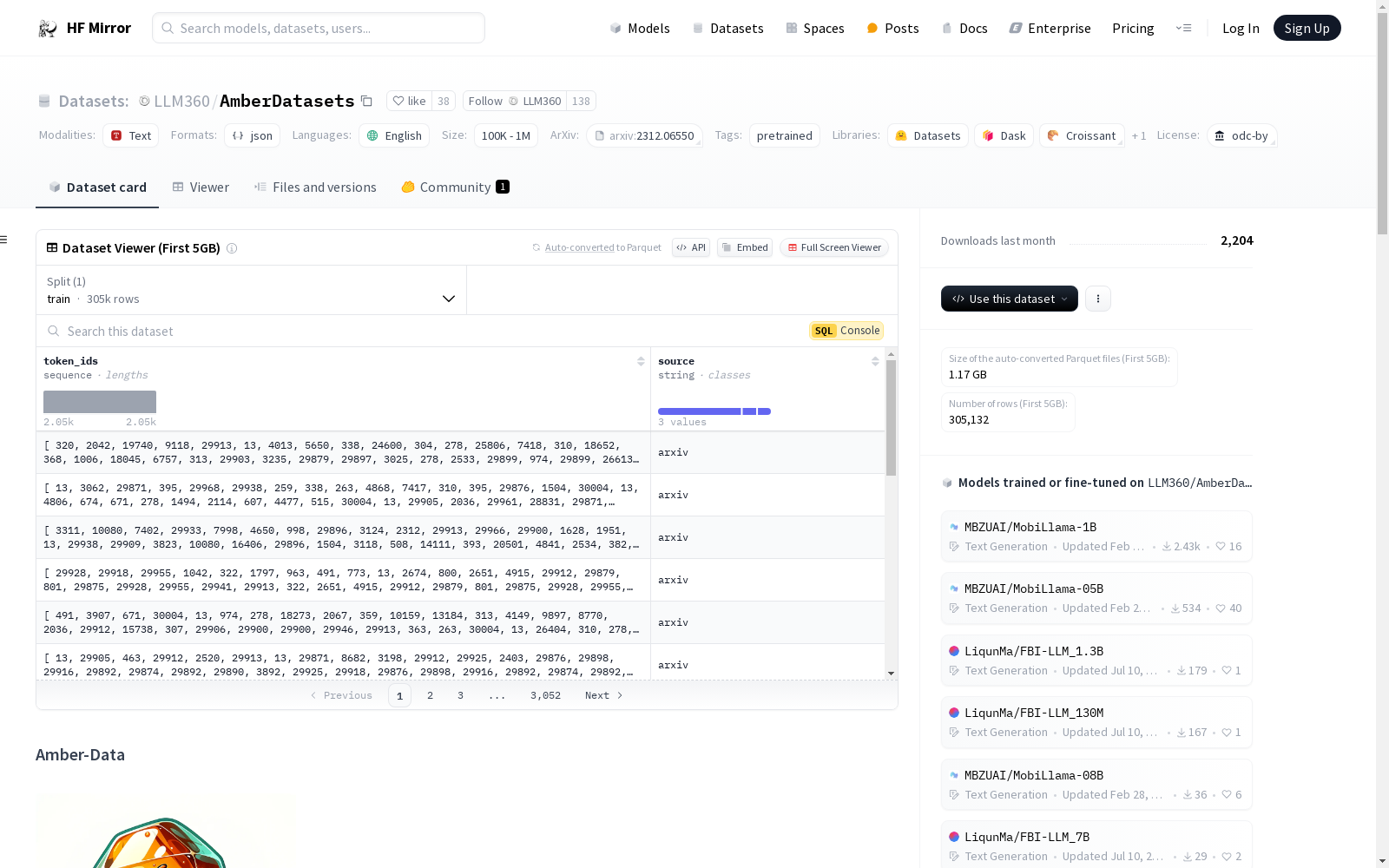Open the arxiv:2312.06550 paper tag

click(x=644, y=135)
